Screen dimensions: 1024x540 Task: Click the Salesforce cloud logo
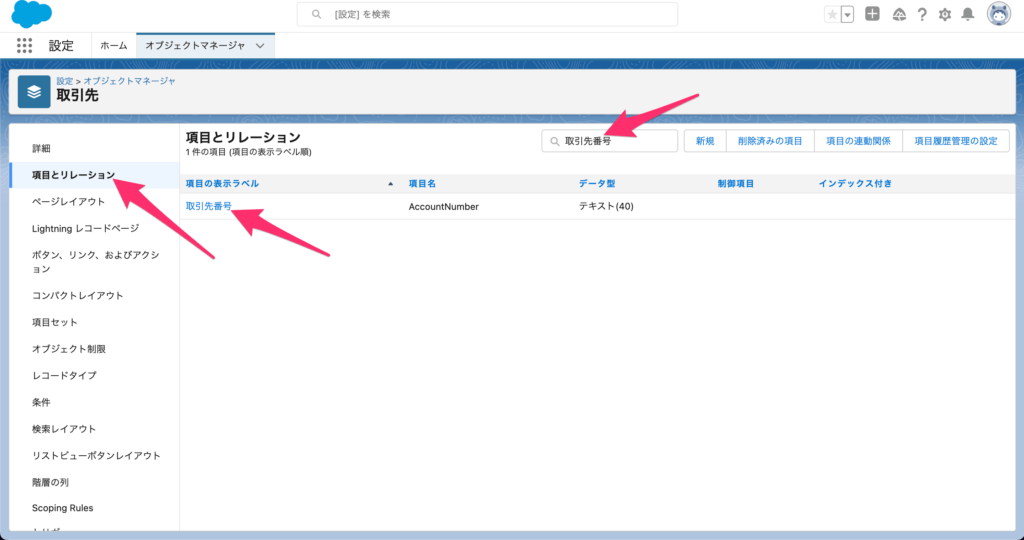click(x=31, y=14)
